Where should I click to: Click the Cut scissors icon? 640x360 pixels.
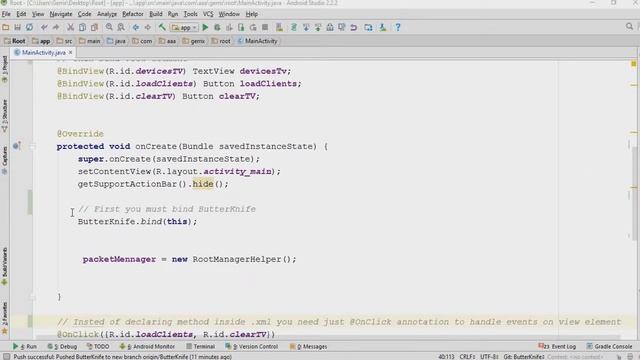(70, 27)
